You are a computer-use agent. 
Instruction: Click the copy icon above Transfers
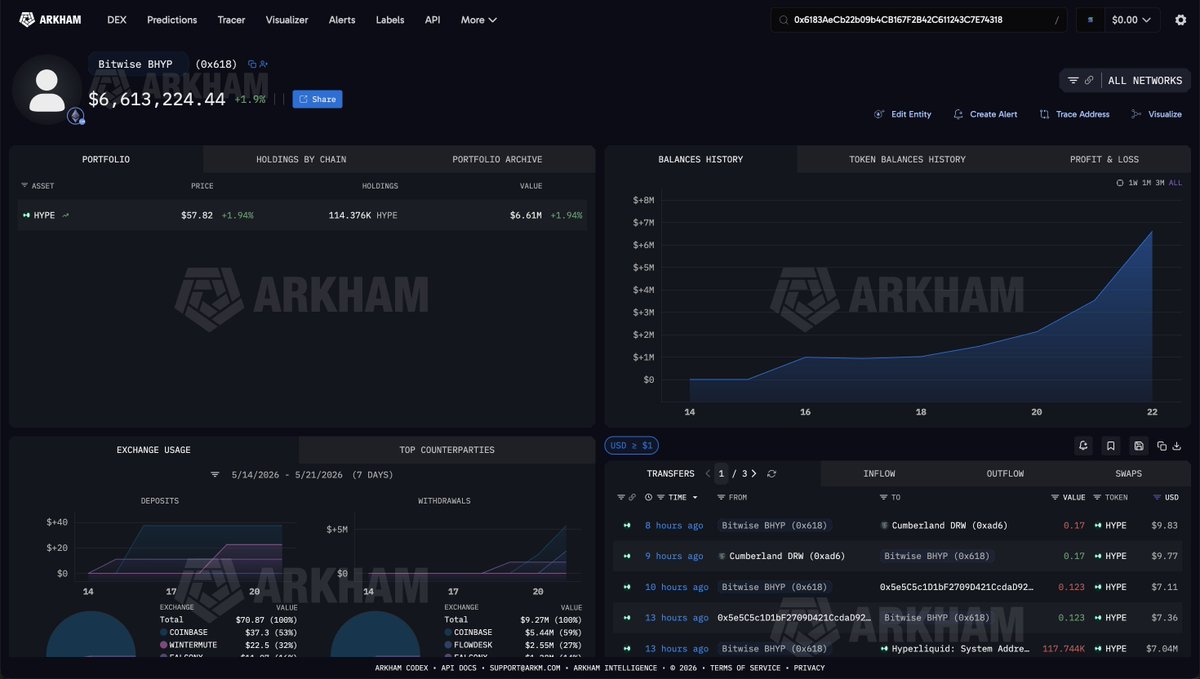pos(1162,446)
